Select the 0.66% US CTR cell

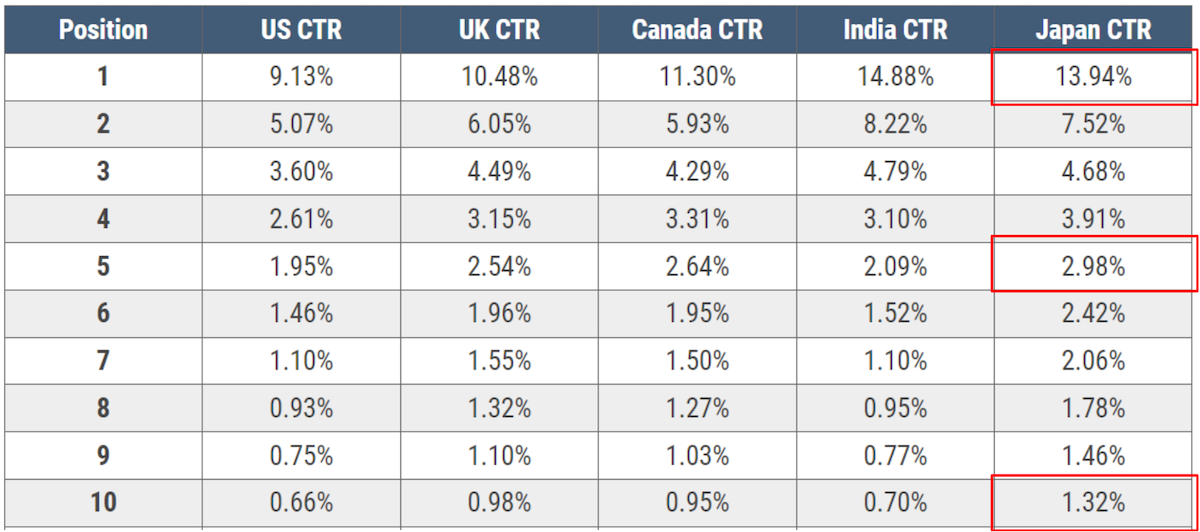coord(301,502)
